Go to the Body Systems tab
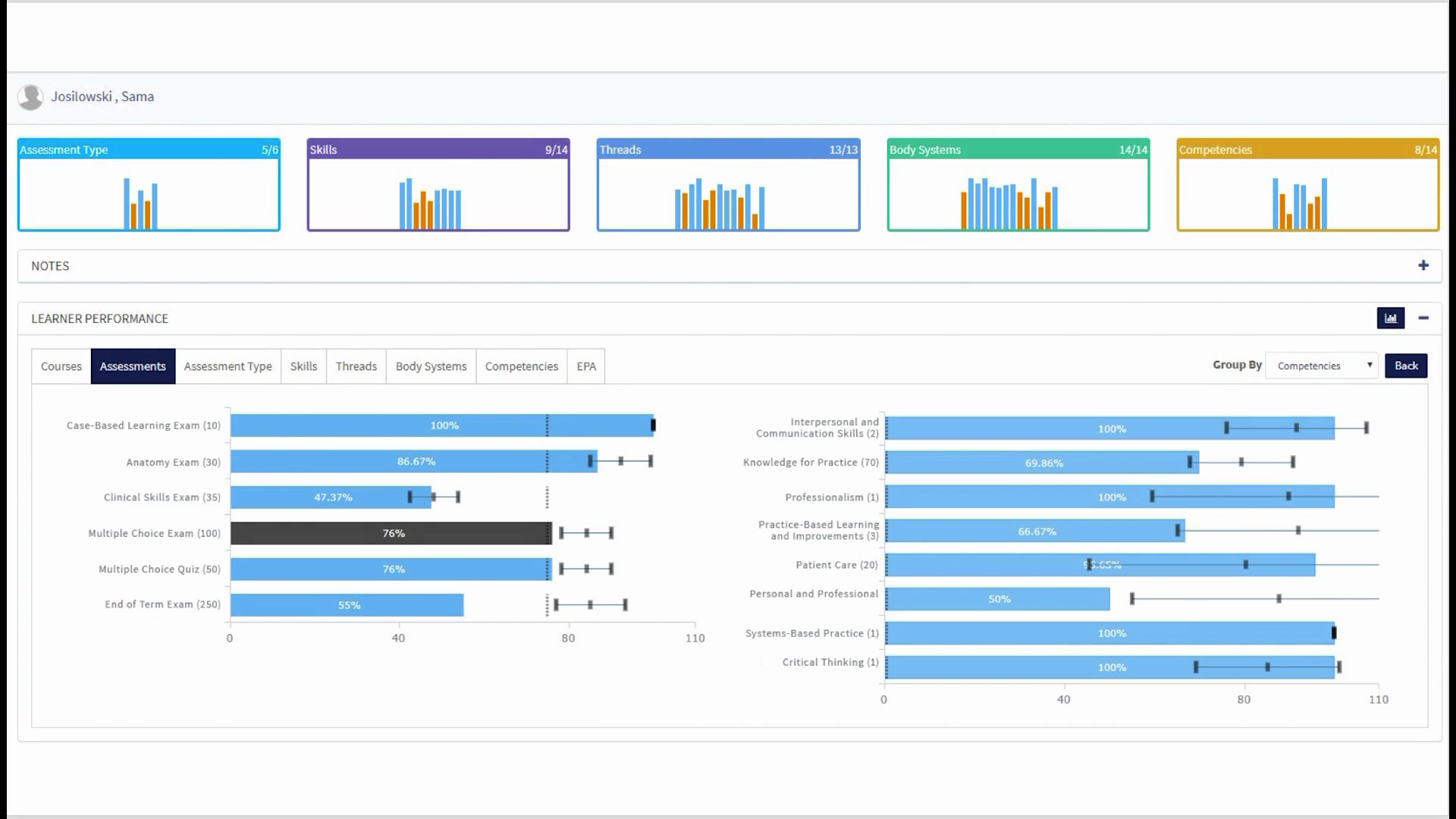Image resolution: width=1456 pixels, height=819 pixels. click(x=431, y=366)
